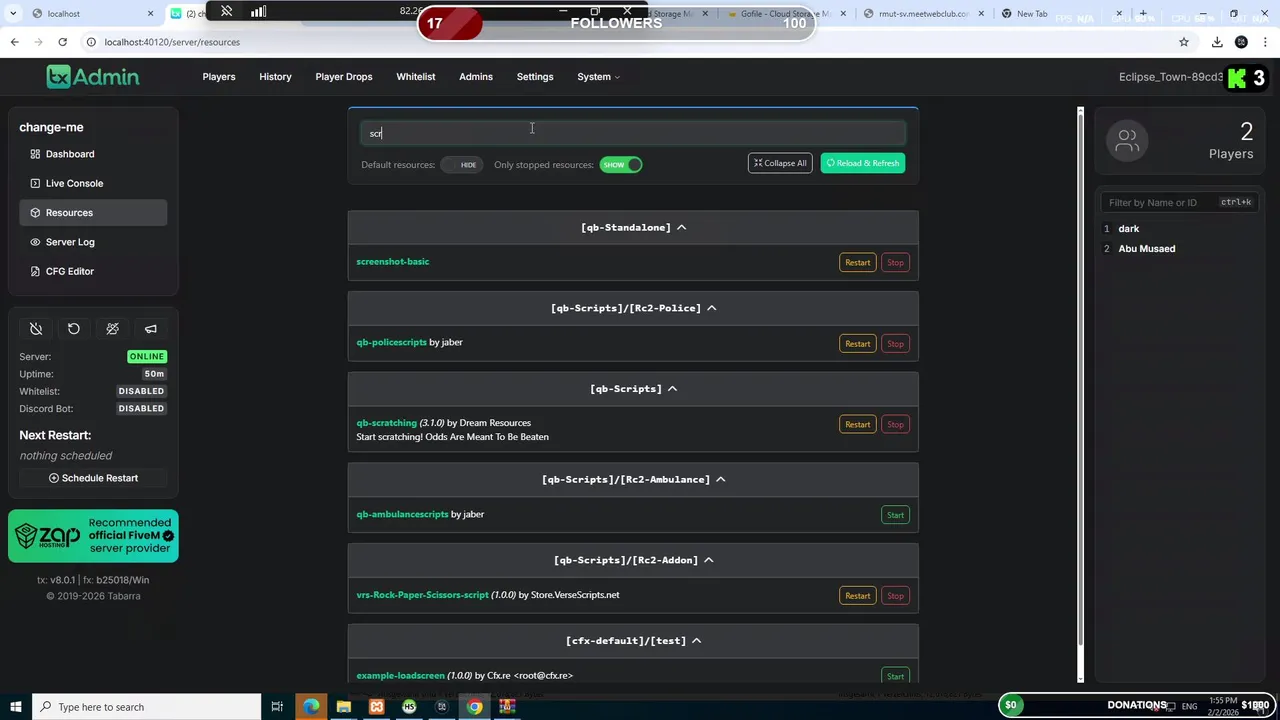Click the ZAP Hosting banner
Screen dimensions: 1280x720
[x=93, y=537]
